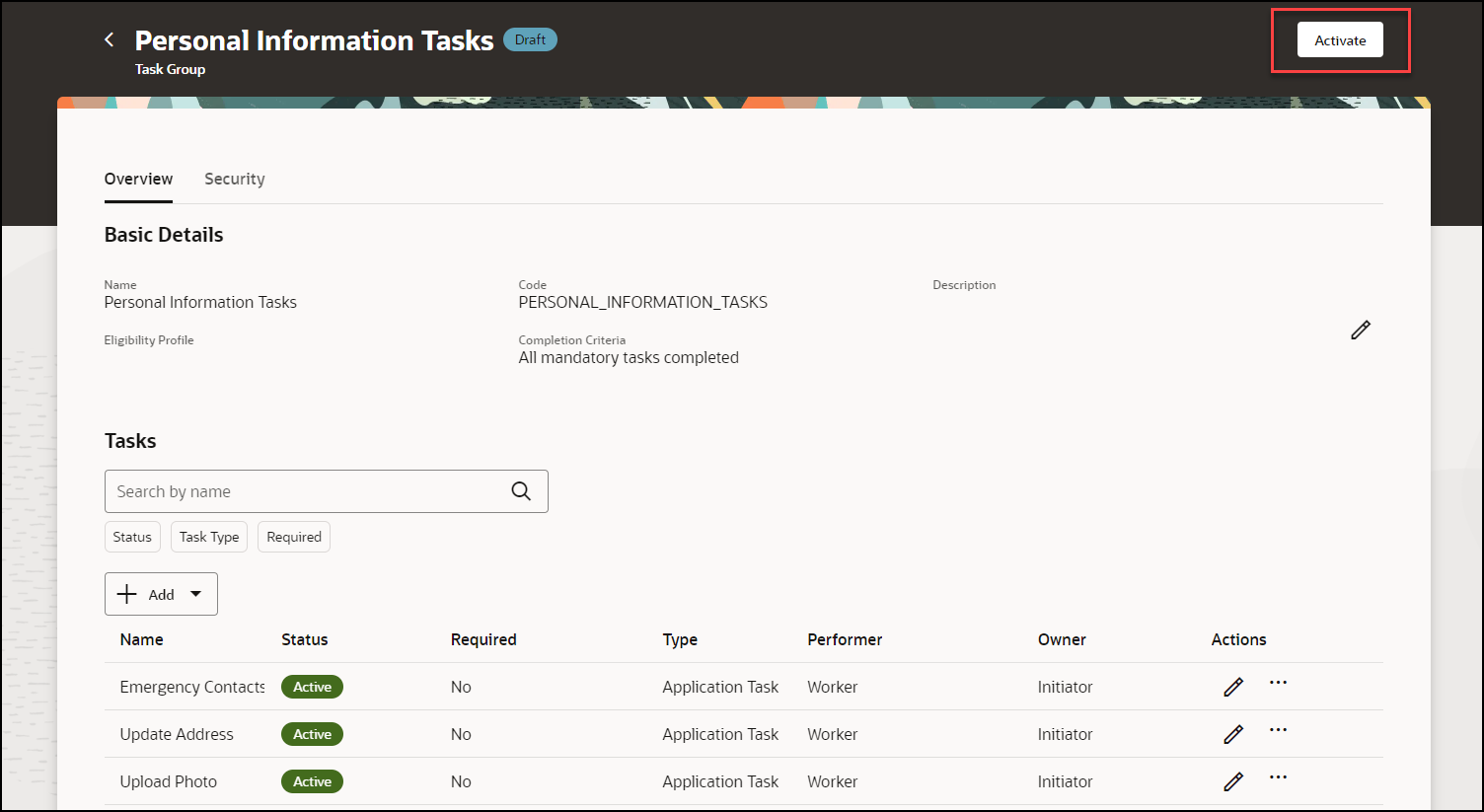This screenshot has width=1484, height=812.
Task: Click Initiator in Emergency Contacts row
Action: 1065,687
